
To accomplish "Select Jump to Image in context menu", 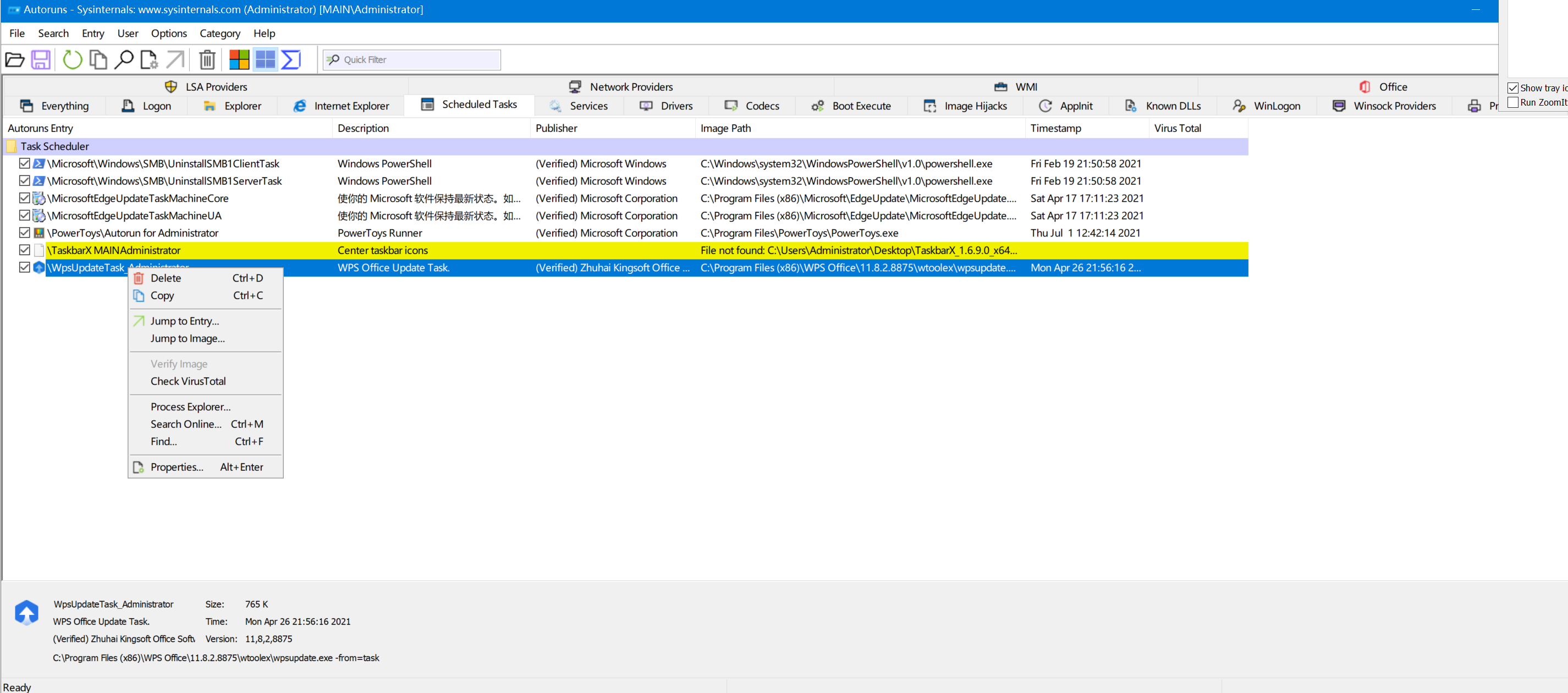I will [206, 339].
